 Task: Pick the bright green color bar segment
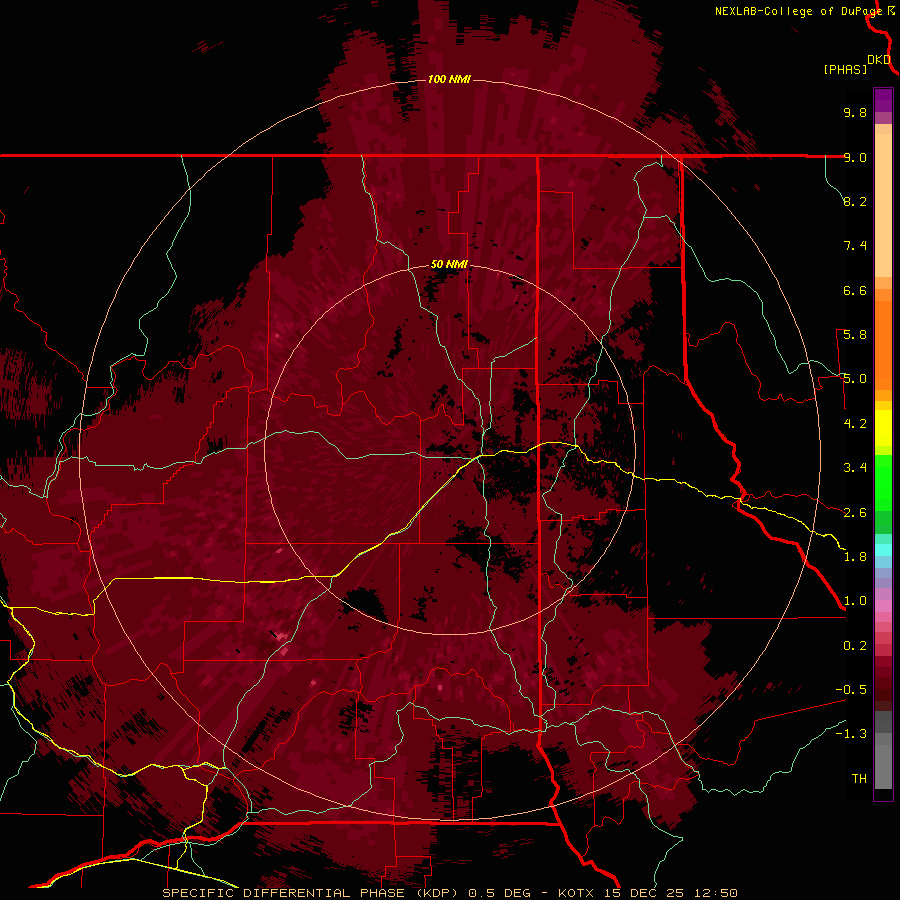point(883,482)
